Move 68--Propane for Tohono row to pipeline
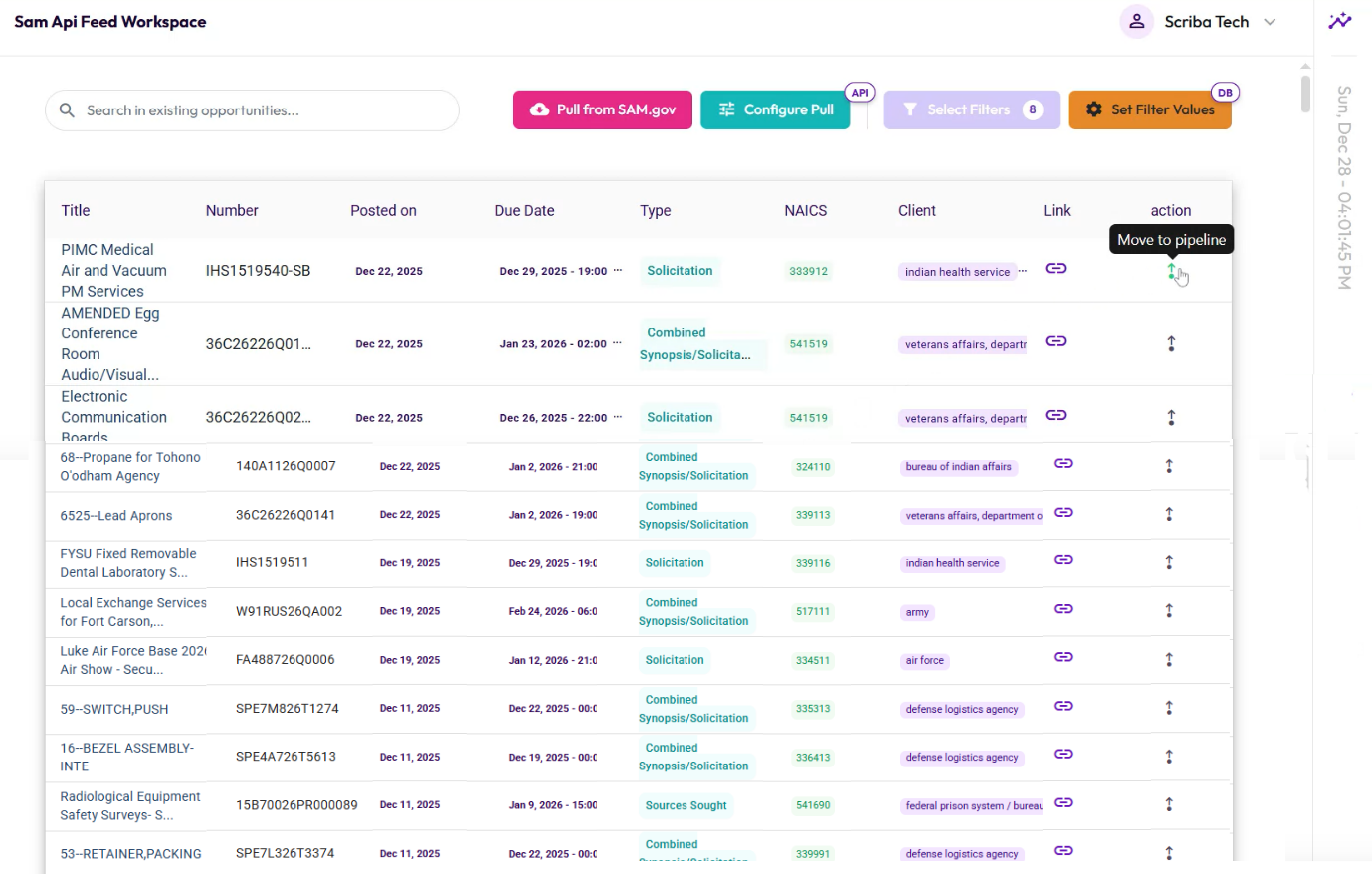The width and height of the screenshot is (1372, 875). tap(1169, 466)
